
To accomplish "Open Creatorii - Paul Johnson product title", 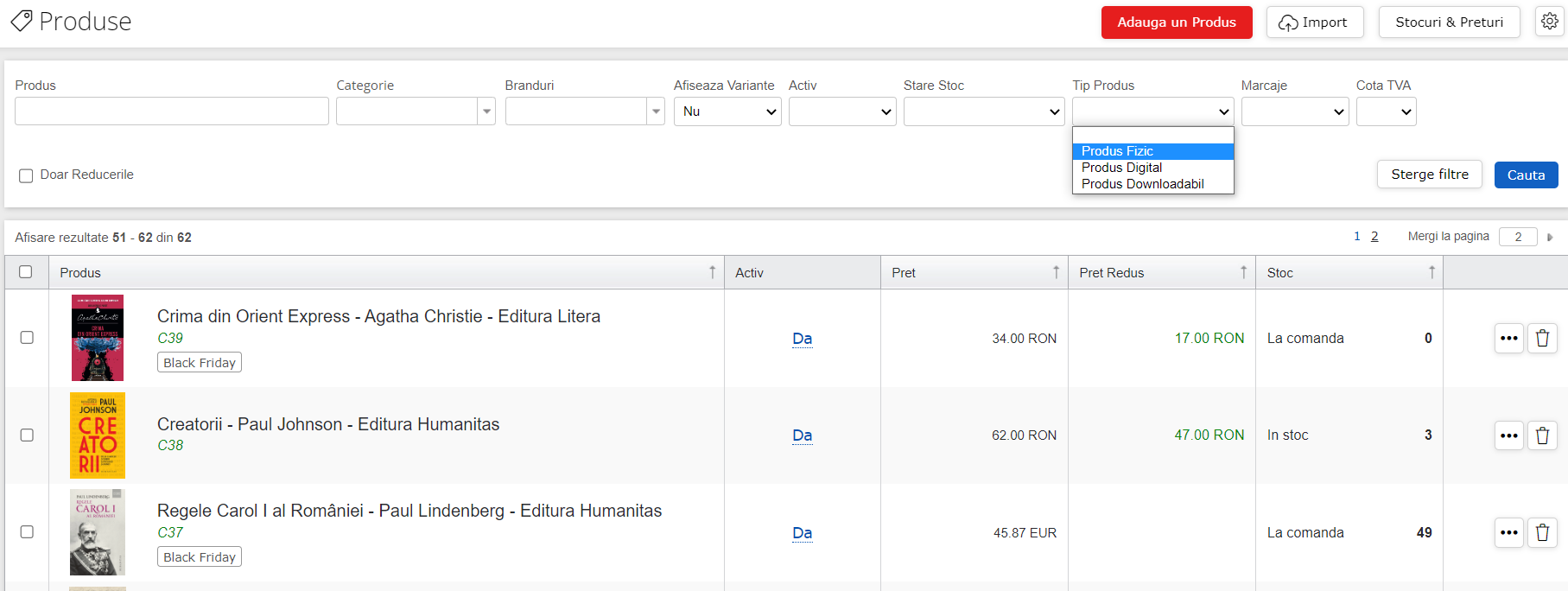I will point(328,424).
